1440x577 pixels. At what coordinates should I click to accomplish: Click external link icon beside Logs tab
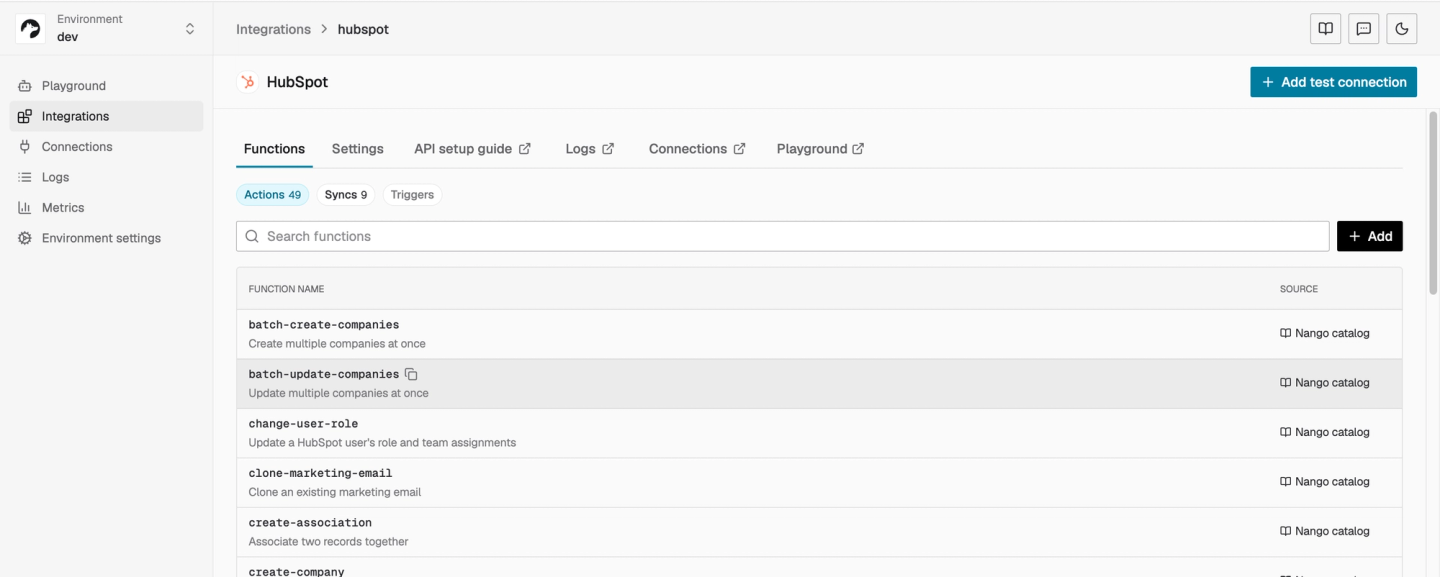coord(608,149)
